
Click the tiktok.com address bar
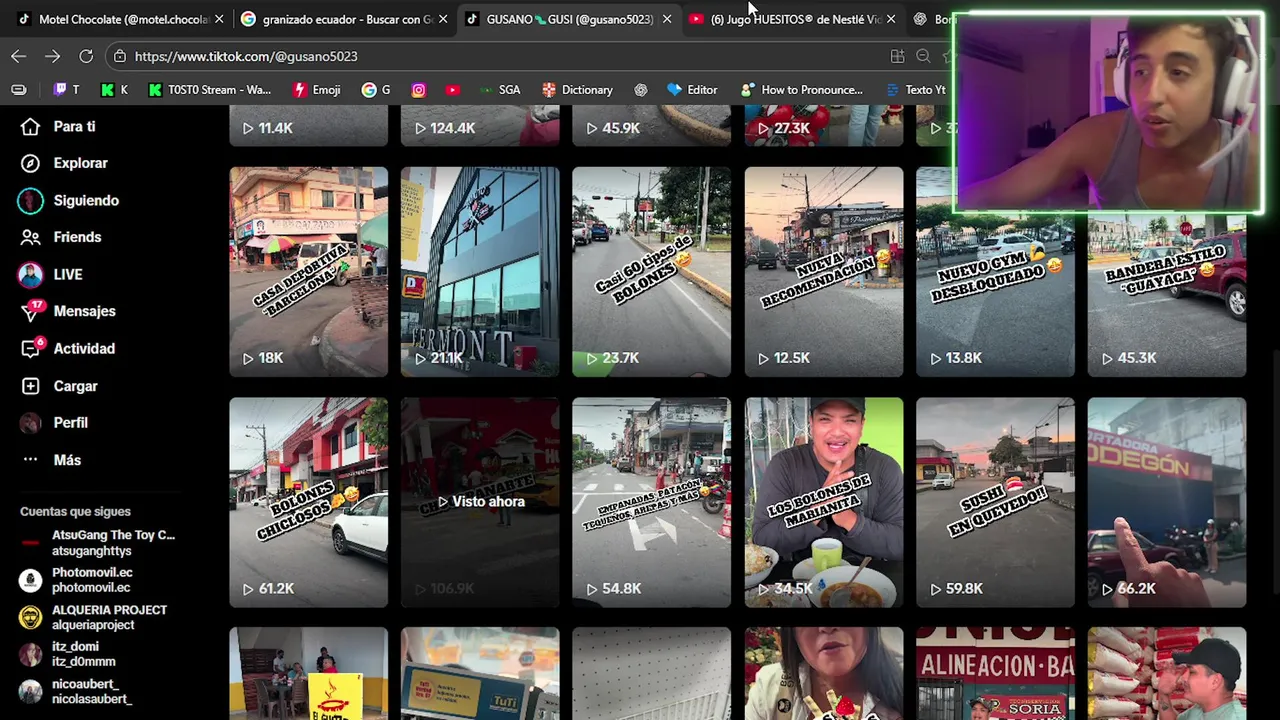(500, 56)
